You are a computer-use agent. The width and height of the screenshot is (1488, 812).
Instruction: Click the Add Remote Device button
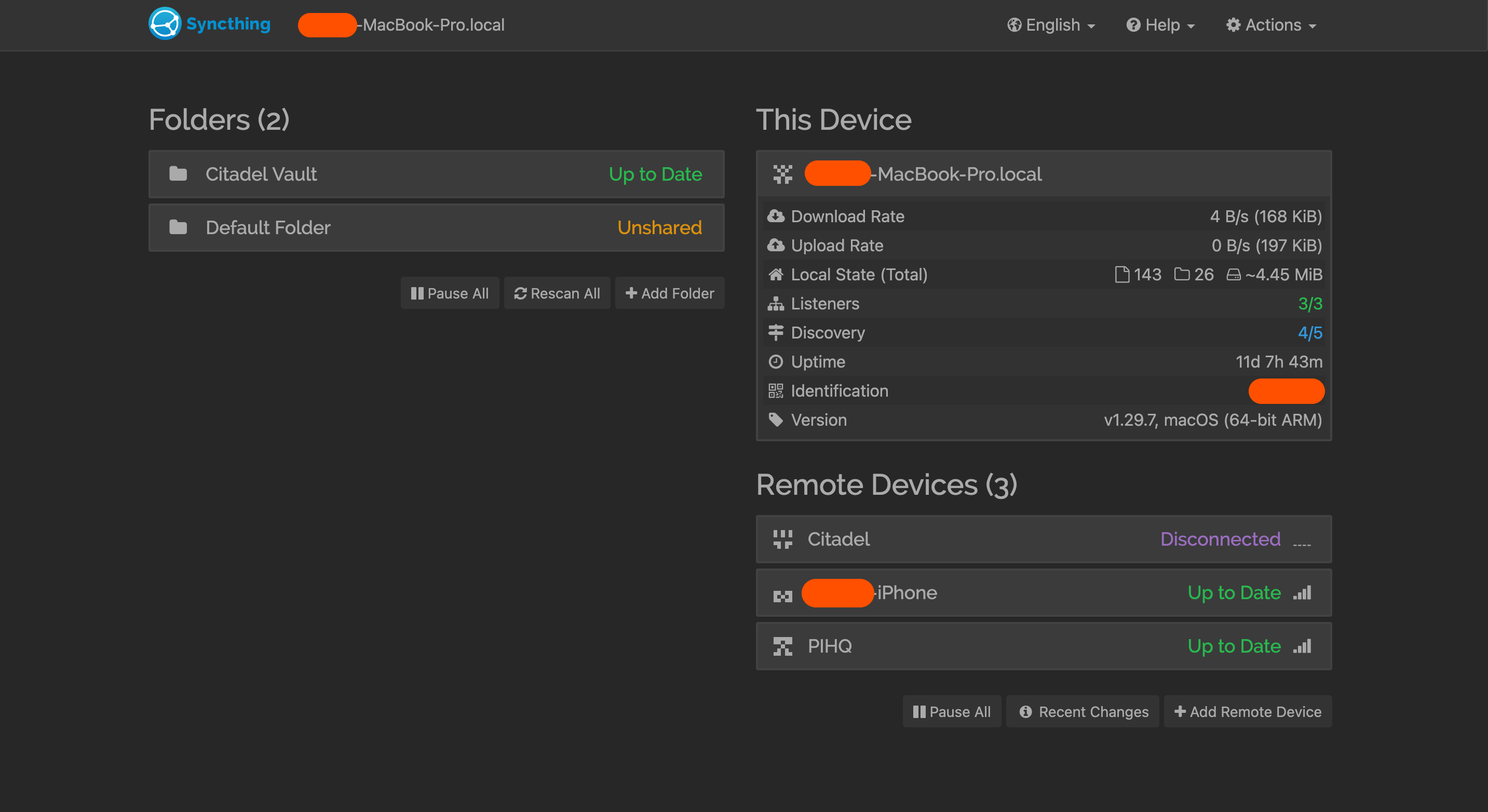click(x=1247, y=711)
